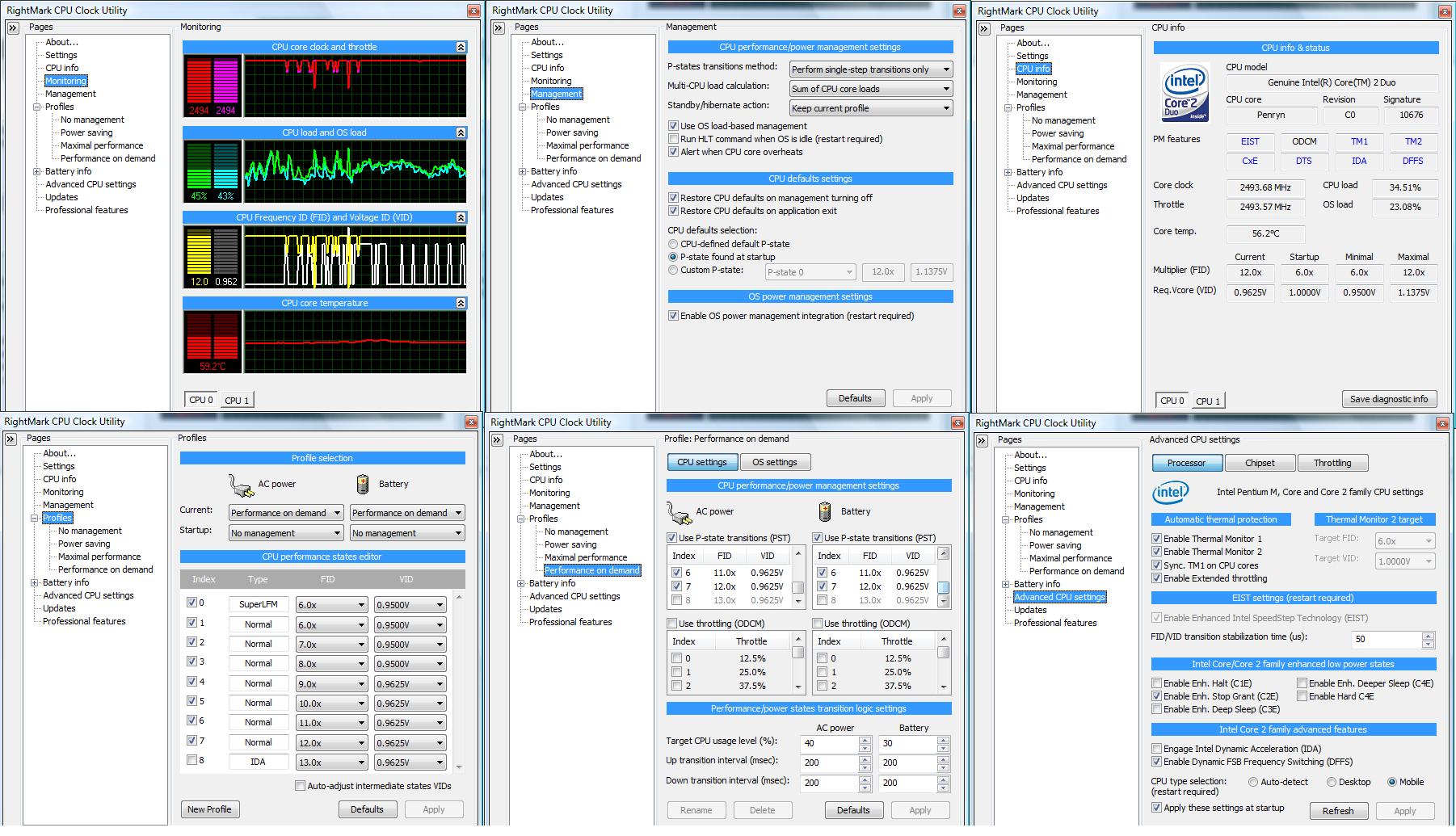The width and height of the screenshot is (1456, 836).
Task: Collapse the CPU core temperature graph
Action: [461, 303]
